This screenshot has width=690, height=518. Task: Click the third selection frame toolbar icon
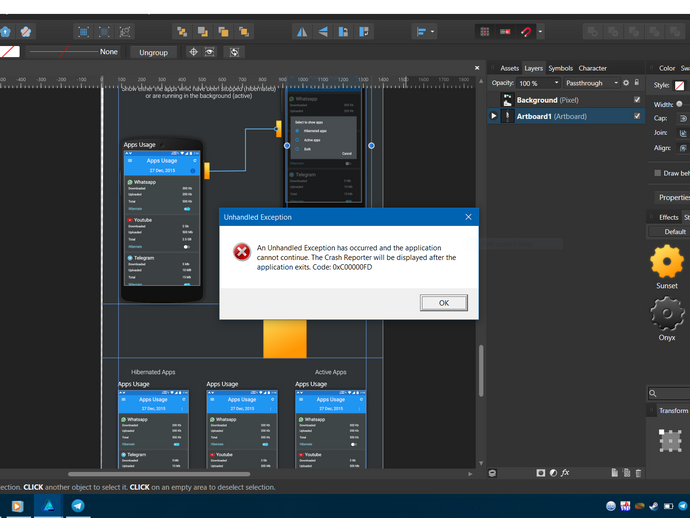click(x=125, y=32)
